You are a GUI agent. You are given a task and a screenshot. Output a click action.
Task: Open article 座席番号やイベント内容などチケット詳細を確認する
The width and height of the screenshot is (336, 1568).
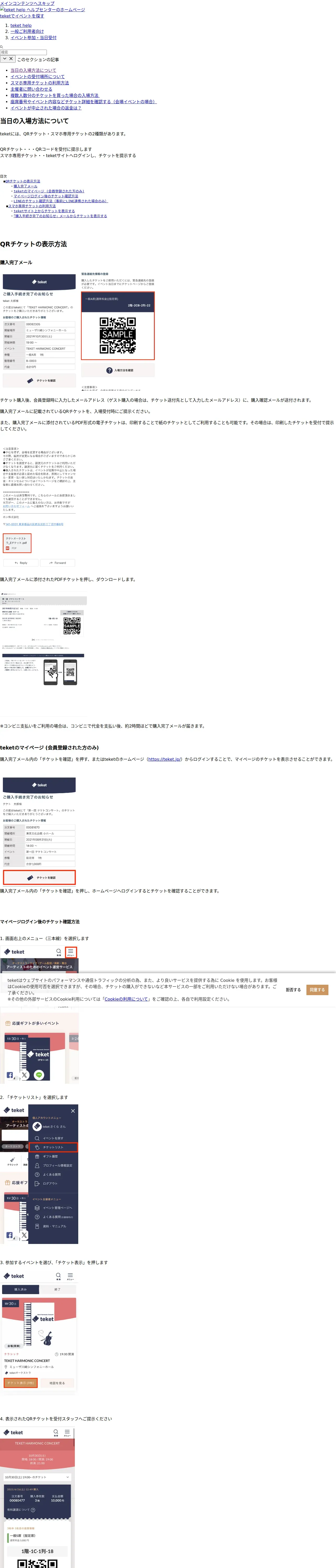pyautogui.click(x=83, y=102)
